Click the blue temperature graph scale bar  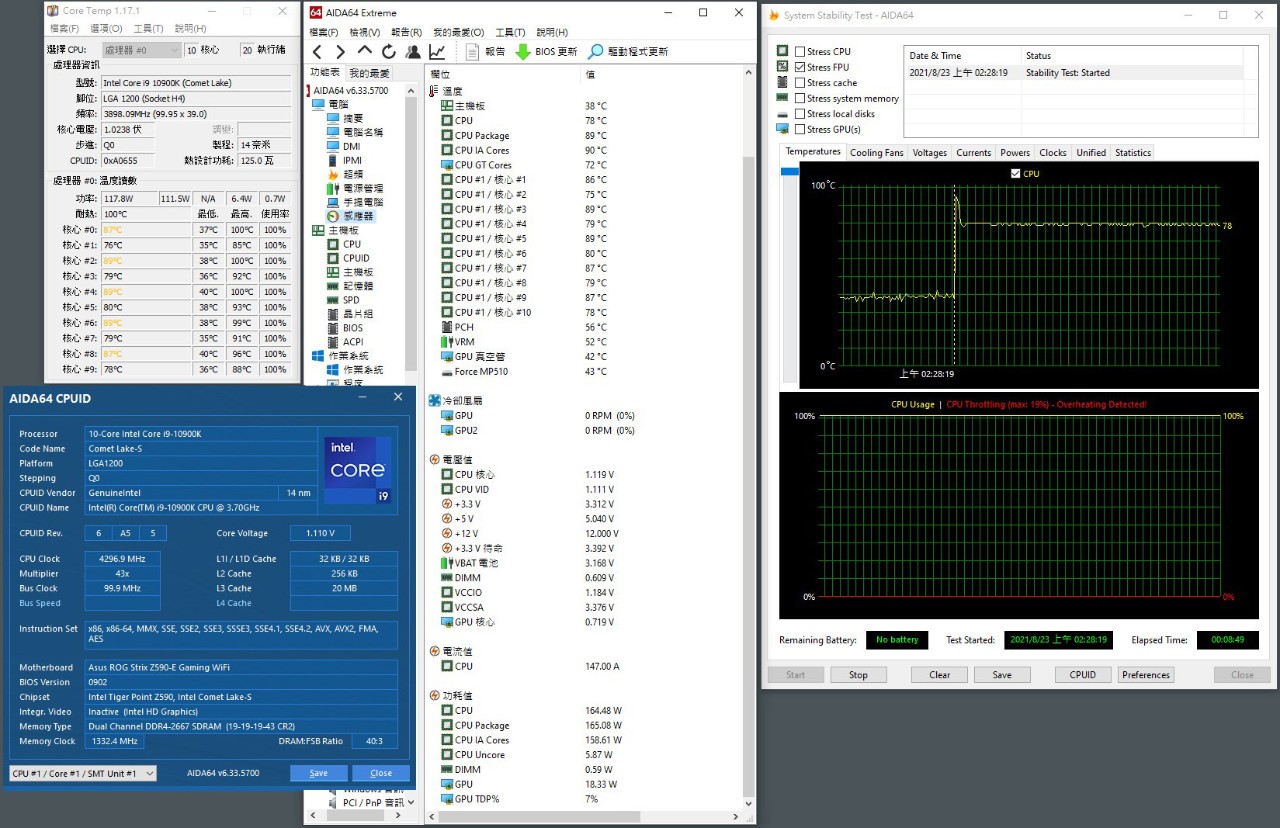[x=791, y=172]
